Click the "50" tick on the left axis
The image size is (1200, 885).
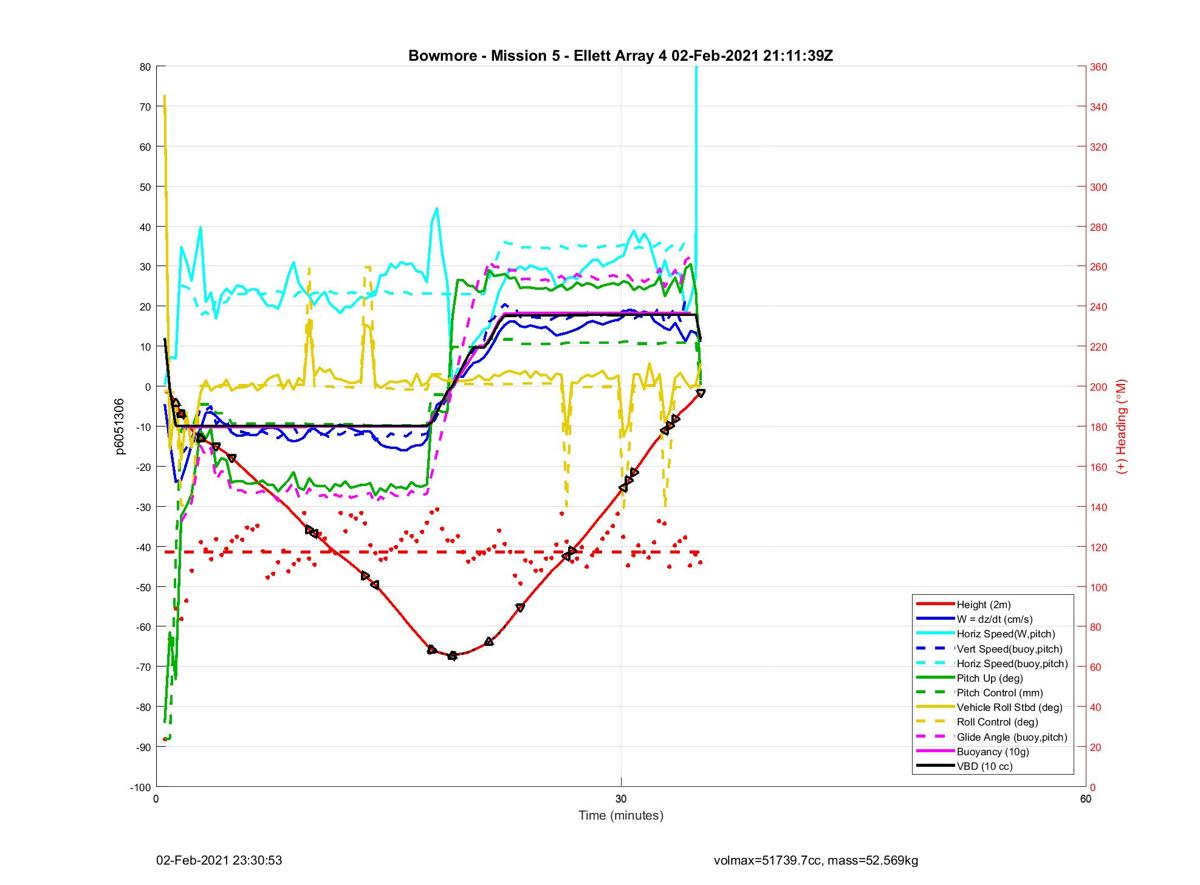pos(145,187)
